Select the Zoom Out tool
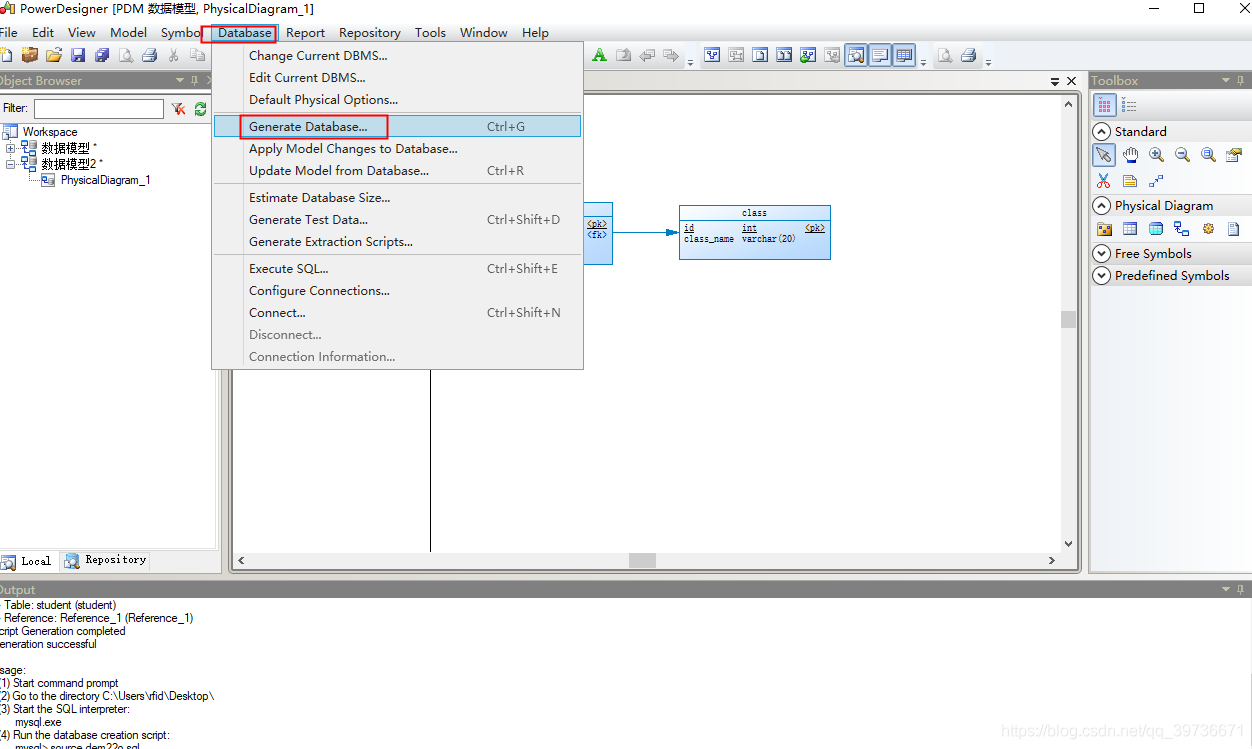The image size is (1252, 749). (1182, 155)
